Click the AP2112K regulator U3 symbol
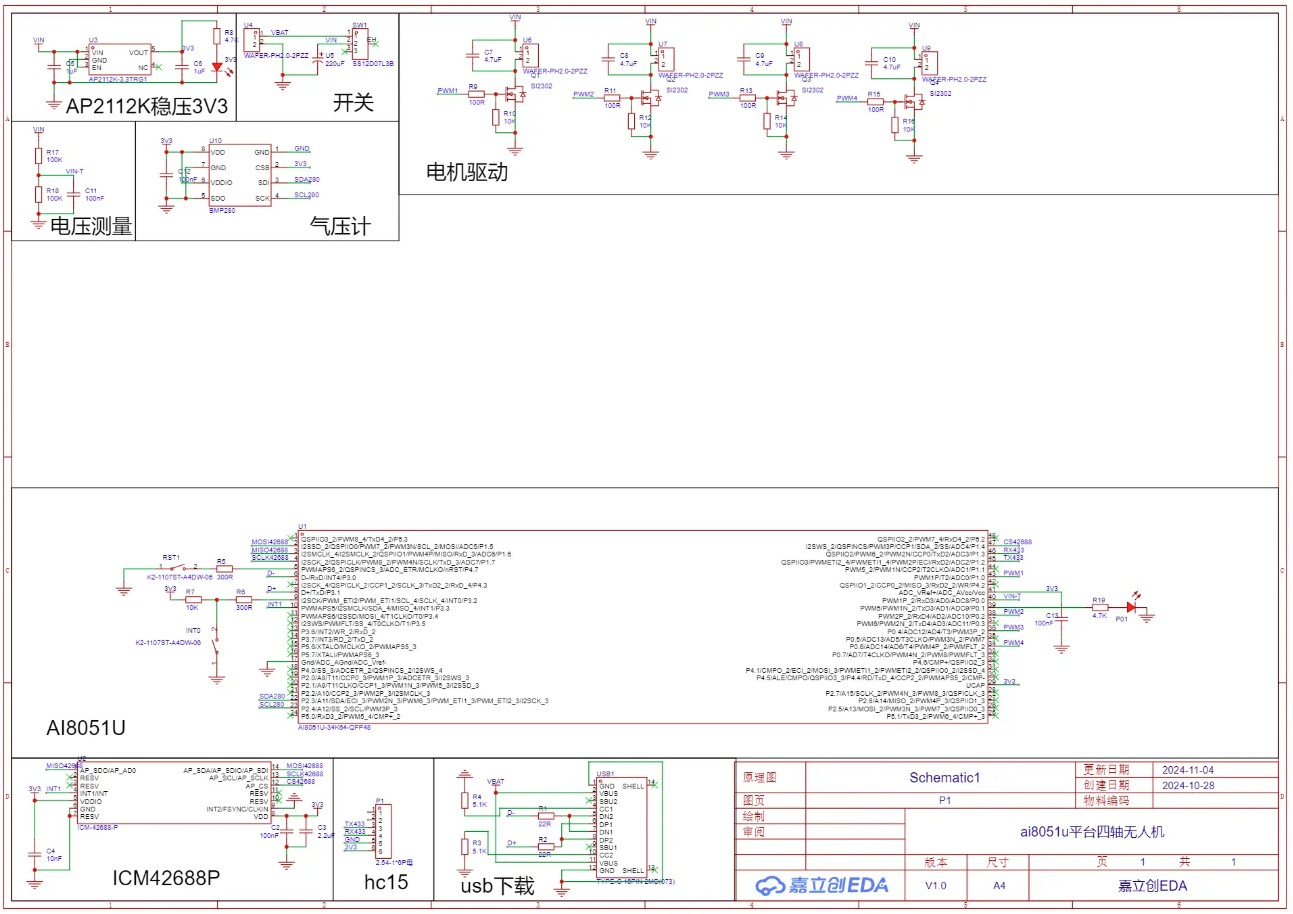The width and height of the screenshot is (1293, 914). [x=118, y=60]
